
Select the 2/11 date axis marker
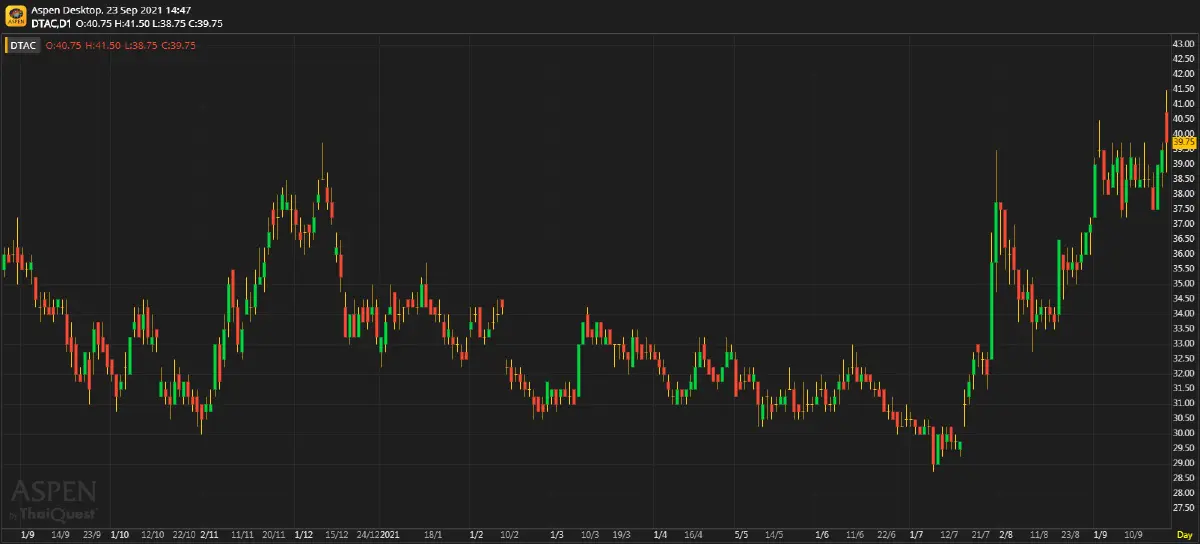click(210, 536)
